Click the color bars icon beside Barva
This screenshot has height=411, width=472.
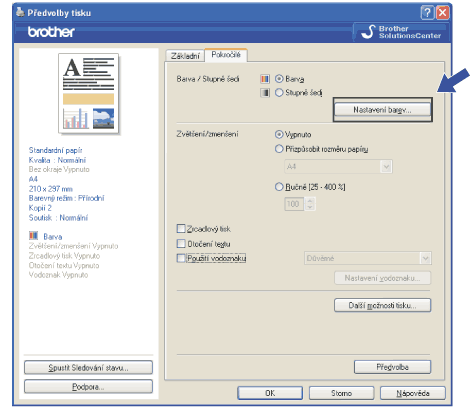265,79
